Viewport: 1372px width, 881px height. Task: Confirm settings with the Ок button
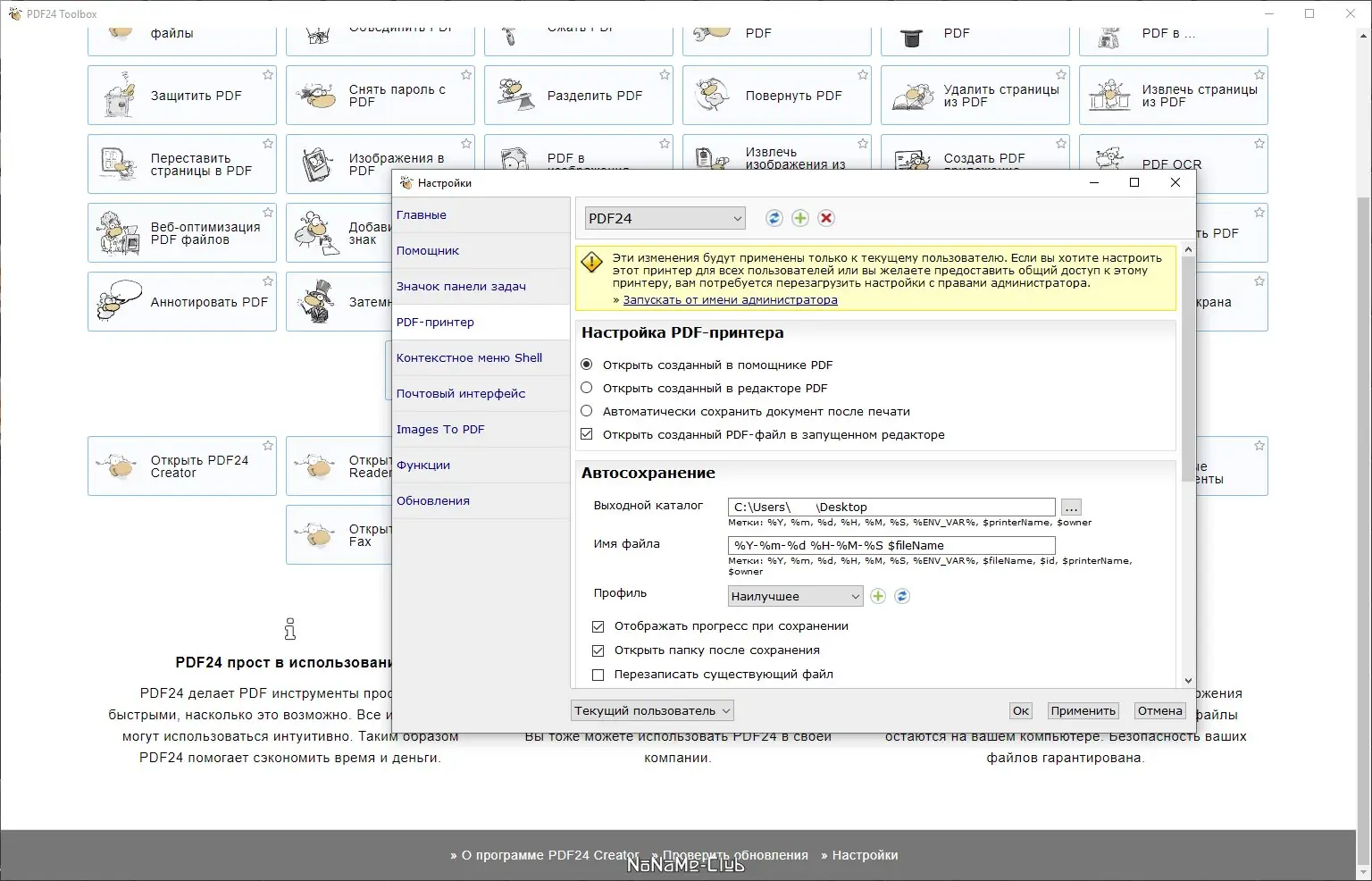pos(1021,710)
